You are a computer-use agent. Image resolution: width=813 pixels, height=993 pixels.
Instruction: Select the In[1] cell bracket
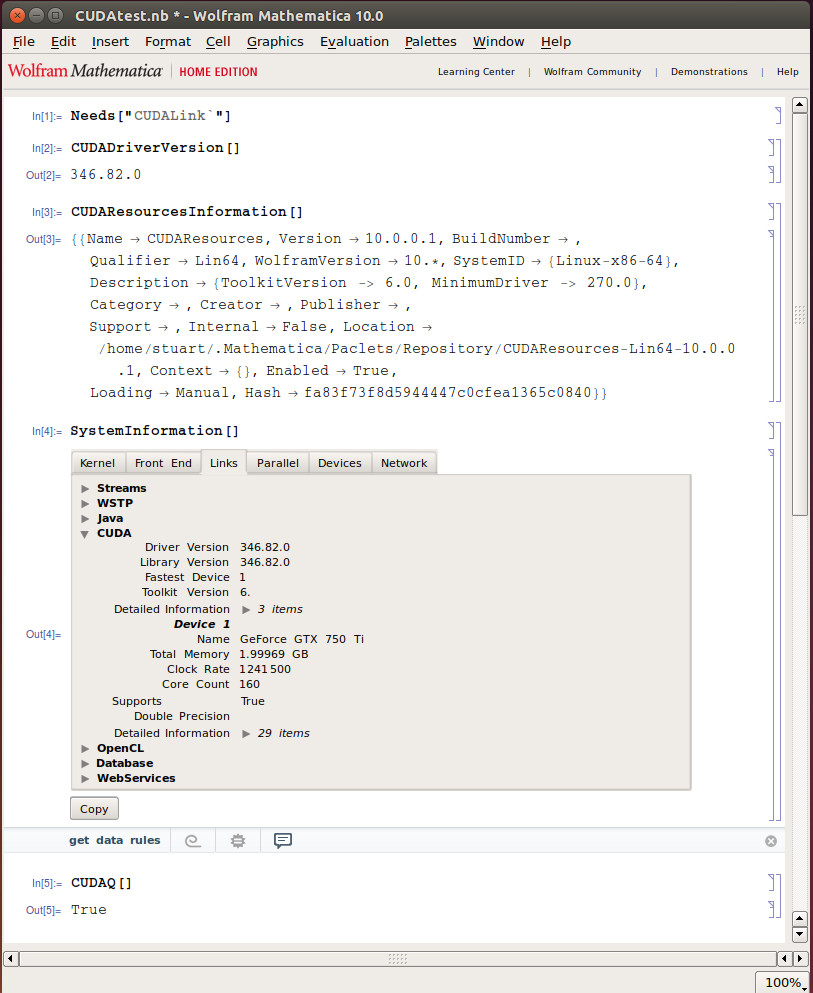tap(778, 115)
